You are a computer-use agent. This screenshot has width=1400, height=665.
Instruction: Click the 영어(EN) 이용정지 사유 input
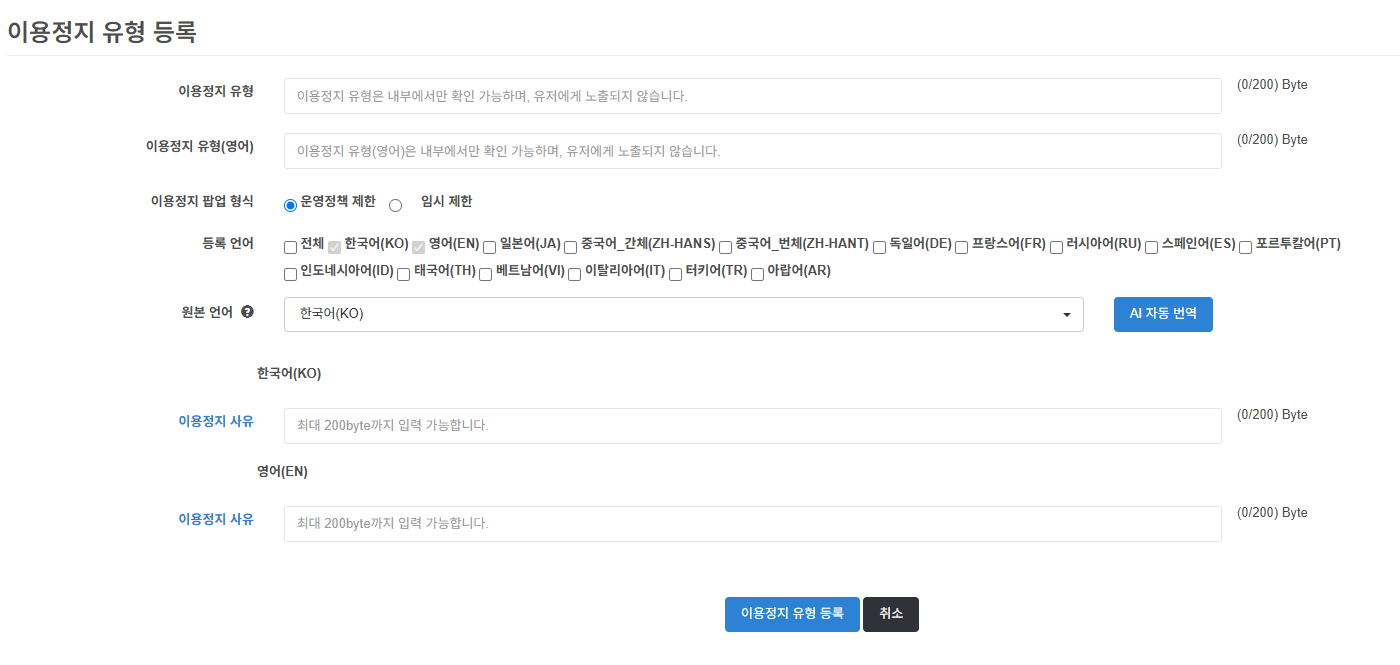click(752, 524)
